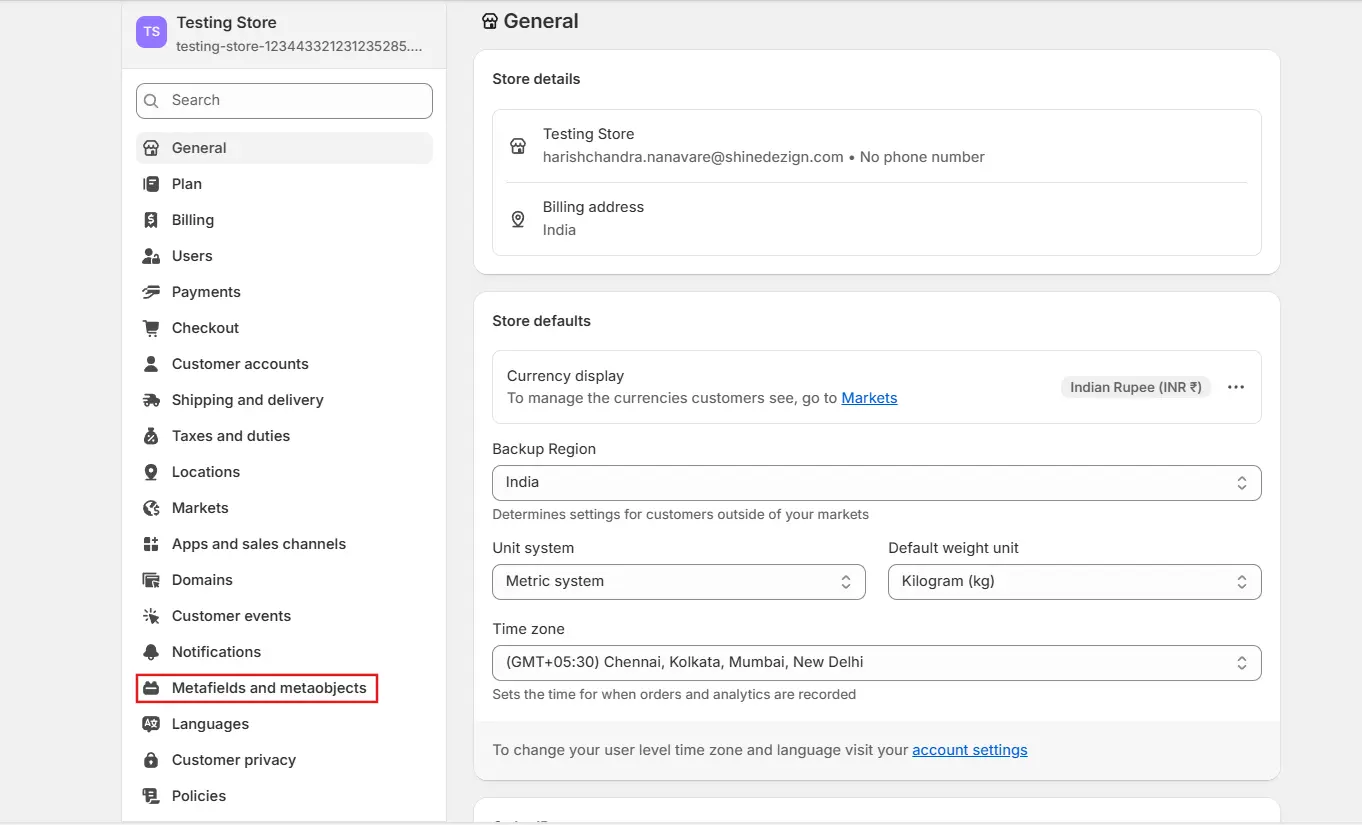Image resolution: width=1362 pixels, height=825 pixels.
Task: Open Customer privacy settings
Action: [233, 759]
